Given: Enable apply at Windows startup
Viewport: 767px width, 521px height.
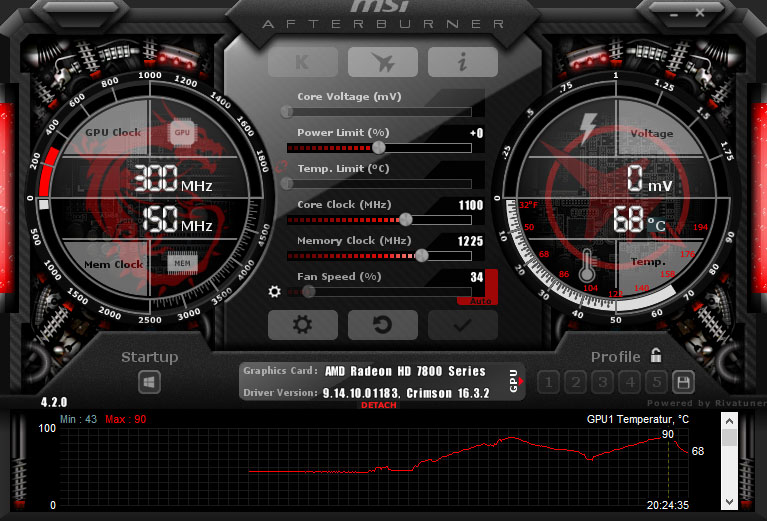Looking at the screenshot, I should [x=149, y=382].
